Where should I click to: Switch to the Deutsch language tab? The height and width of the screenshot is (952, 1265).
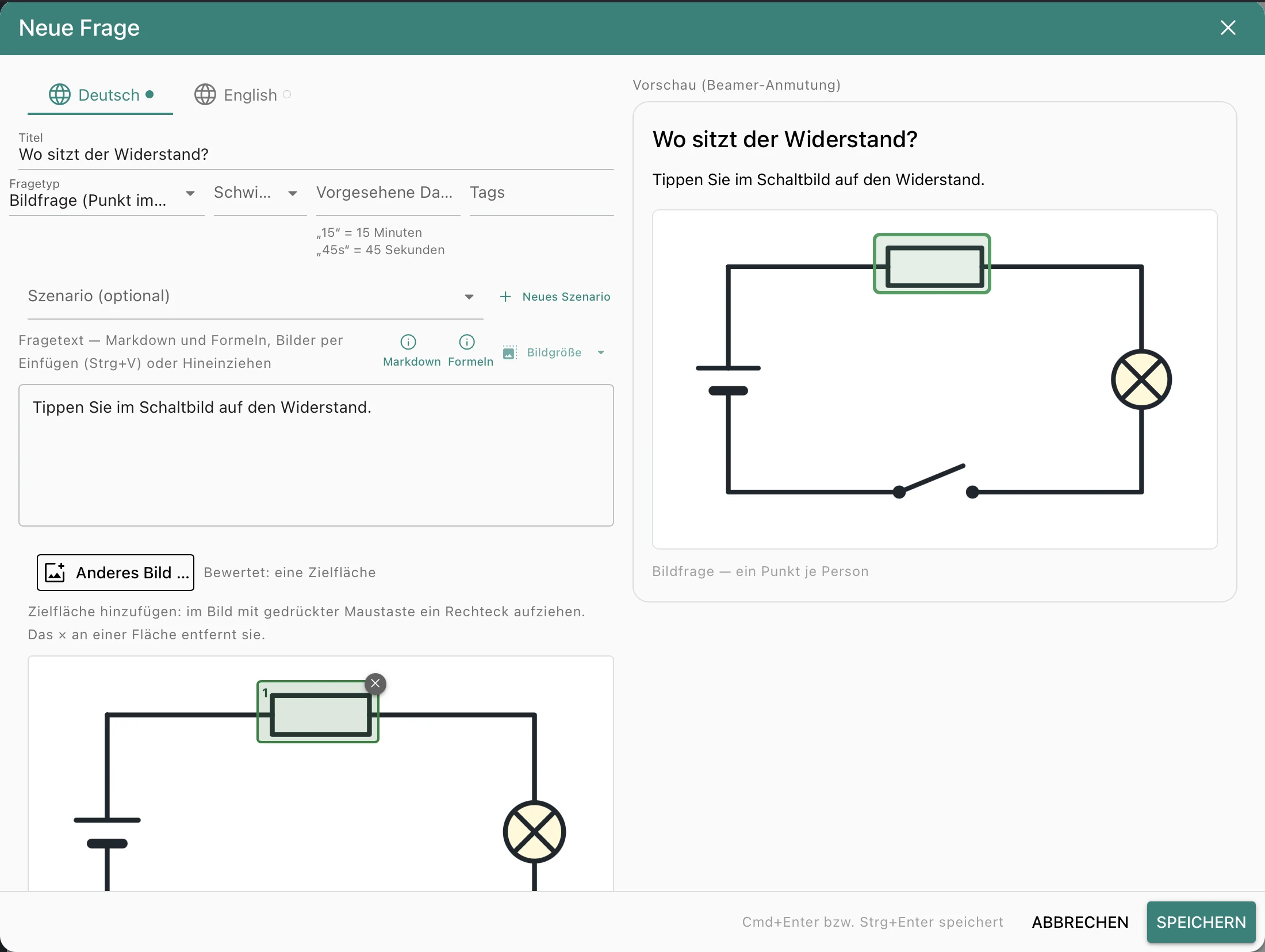click(x=101, y=95)
